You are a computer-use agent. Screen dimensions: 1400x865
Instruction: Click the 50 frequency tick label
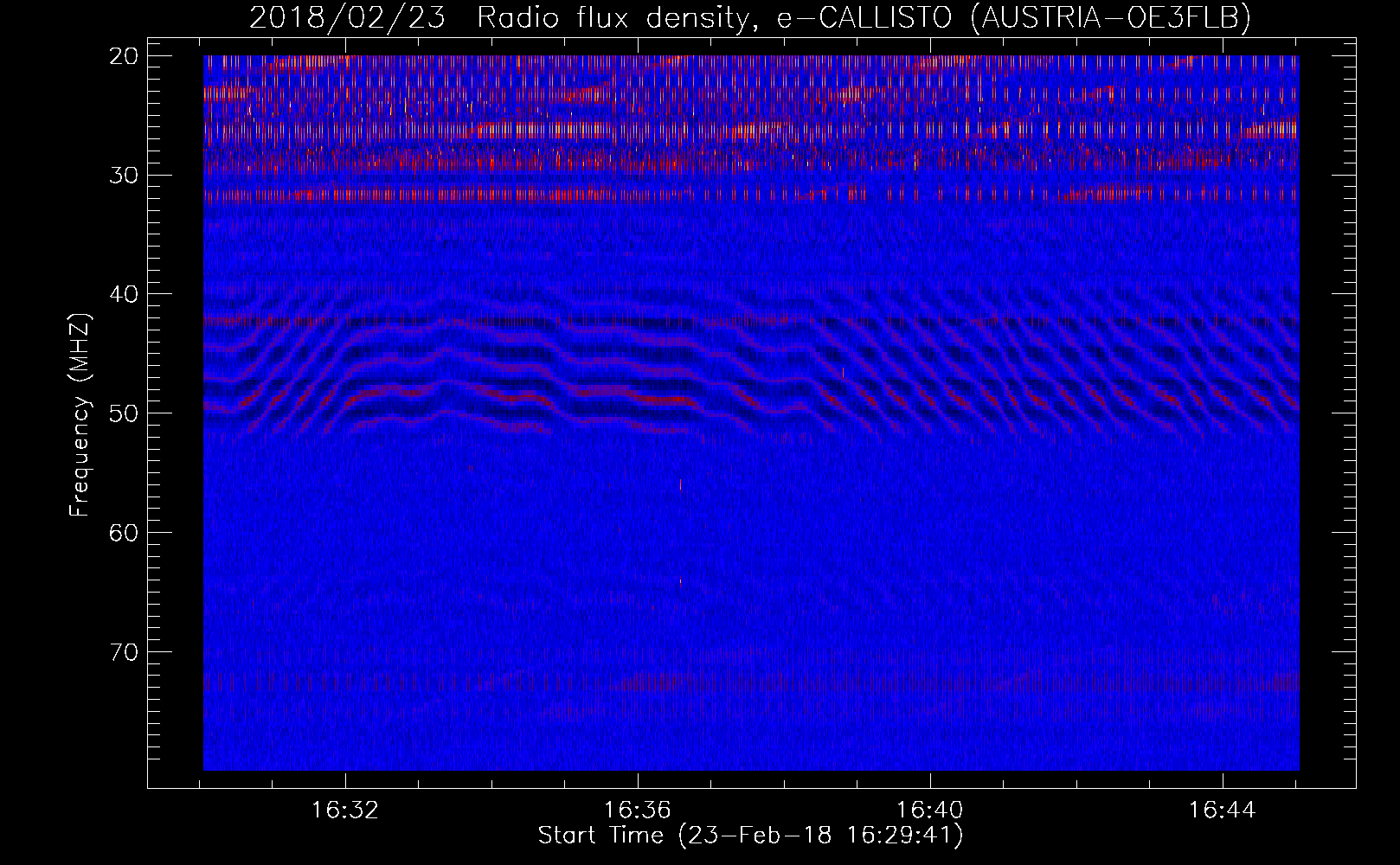coord(124,413)
